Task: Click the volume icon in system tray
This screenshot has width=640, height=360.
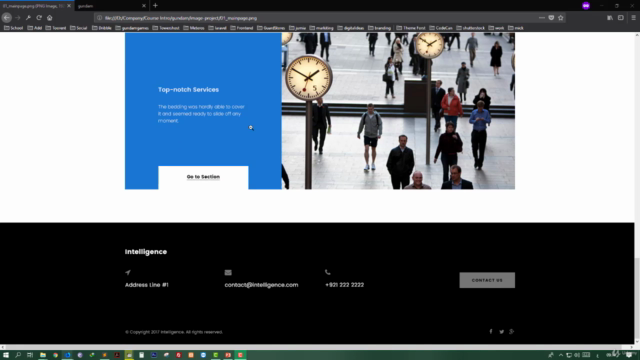Action: (577, 355)
